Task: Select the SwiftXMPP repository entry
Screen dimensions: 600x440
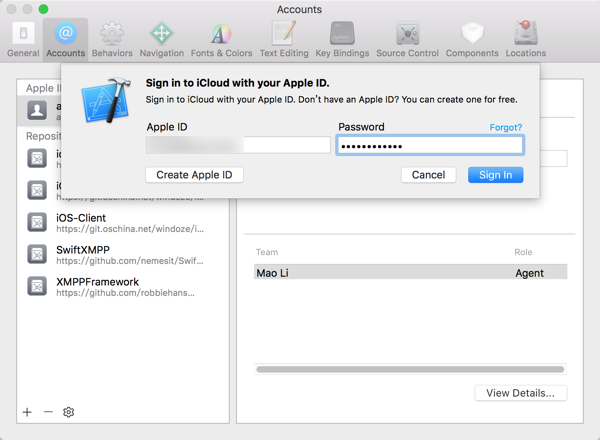Action: 123,255
